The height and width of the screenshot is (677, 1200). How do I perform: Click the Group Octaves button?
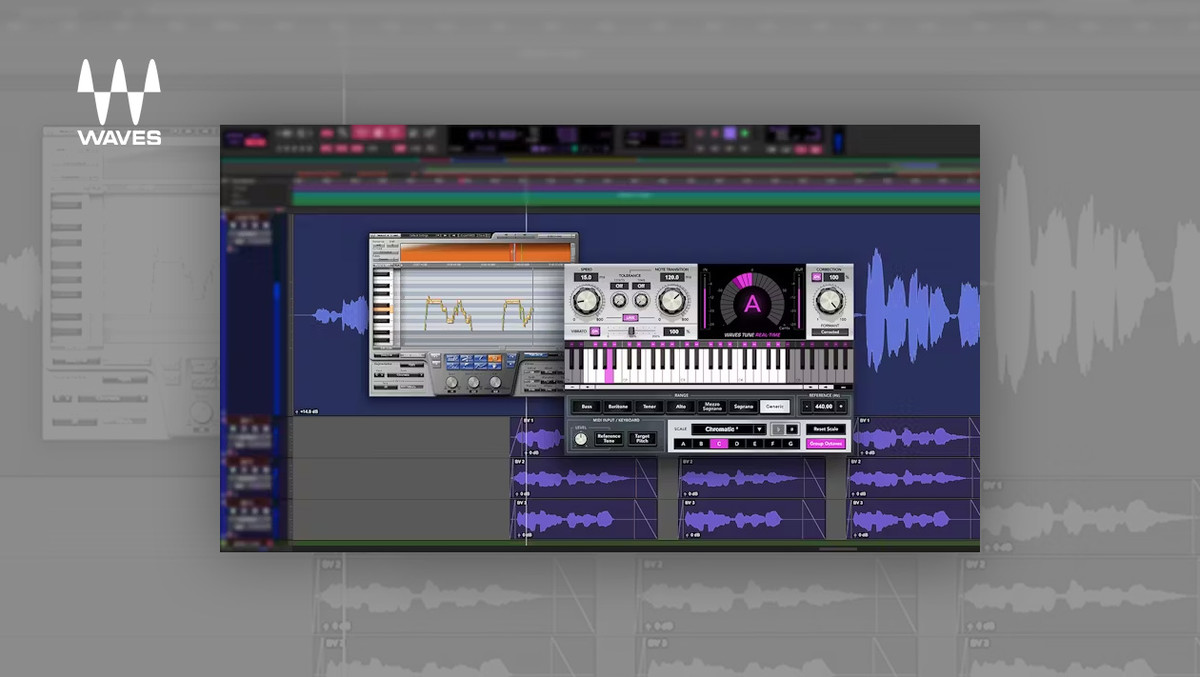pos(826,443)
